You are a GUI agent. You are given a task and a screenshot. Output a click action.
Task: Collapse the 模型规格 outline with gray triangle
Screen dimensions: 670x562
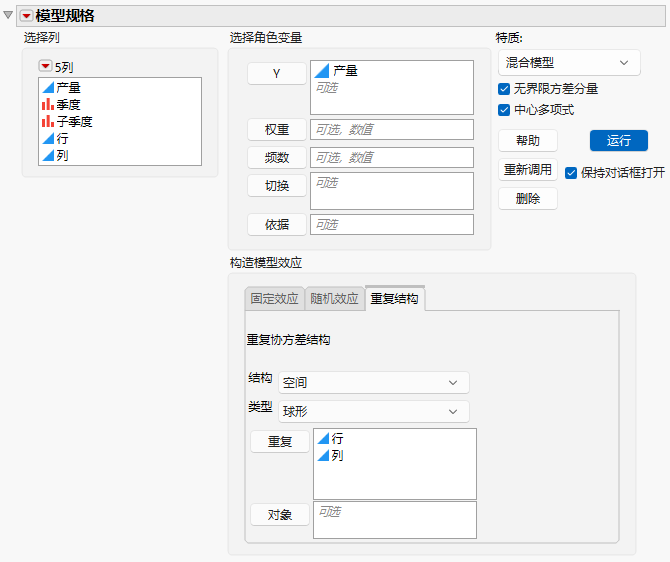coord(8,15)
